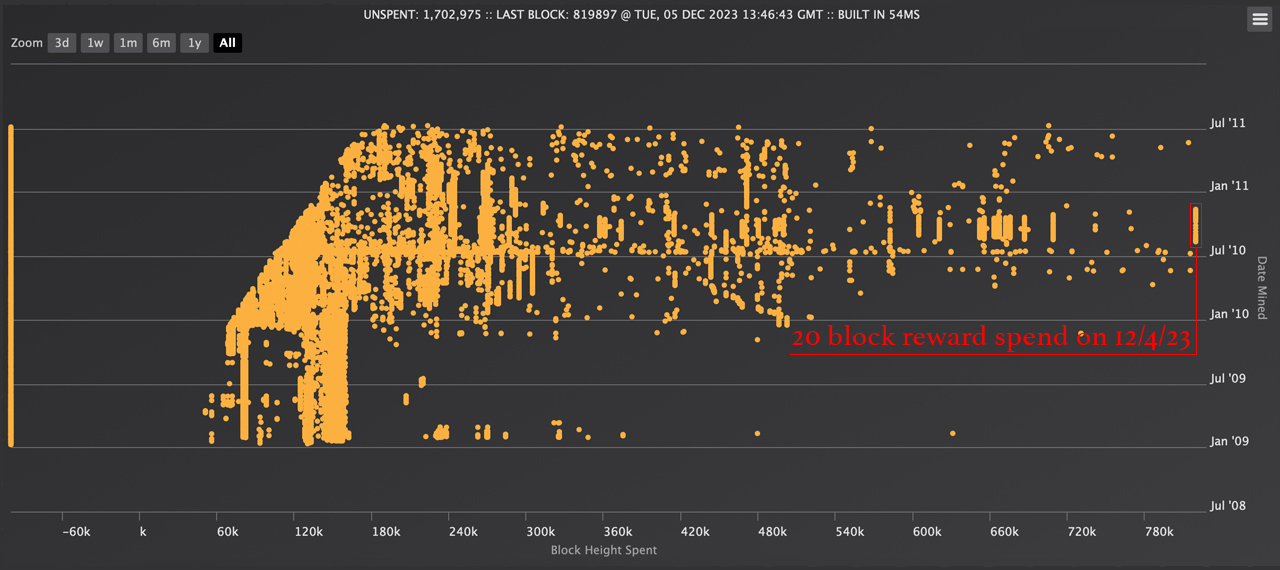Click the Jul '11 y-axis label
The width and height of the screenshot is (1280, 570).
1228,123
